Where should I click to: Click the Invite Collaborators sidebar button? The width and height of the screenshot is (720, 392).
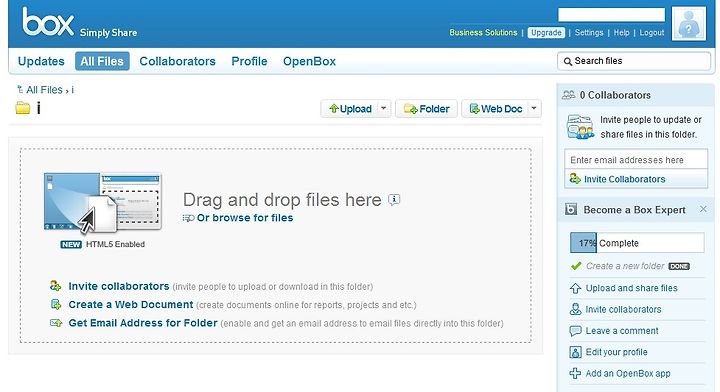636,179
